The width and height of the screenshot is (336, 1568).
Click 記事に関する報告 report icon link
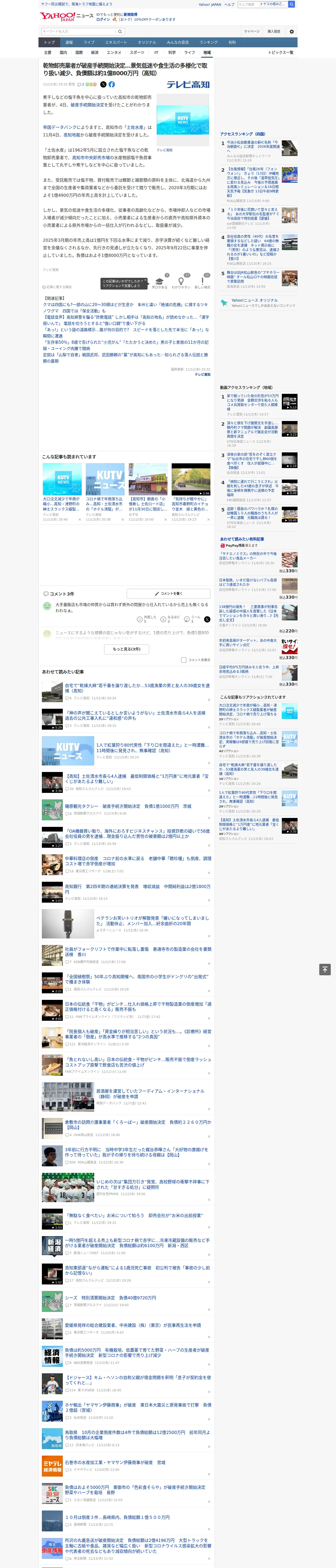[57, 287]
